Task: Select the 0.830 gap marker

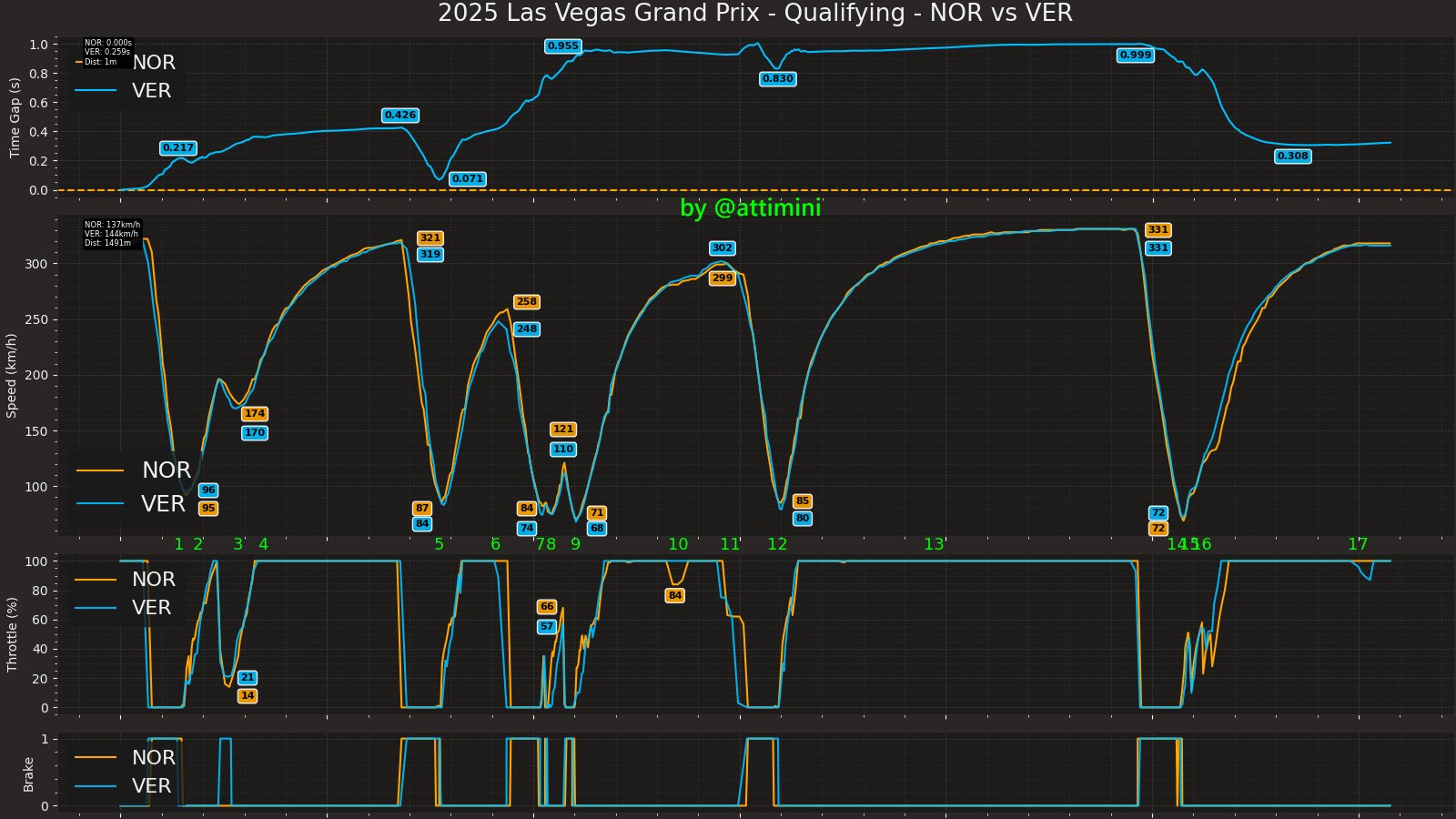Action: click(777, 79)
